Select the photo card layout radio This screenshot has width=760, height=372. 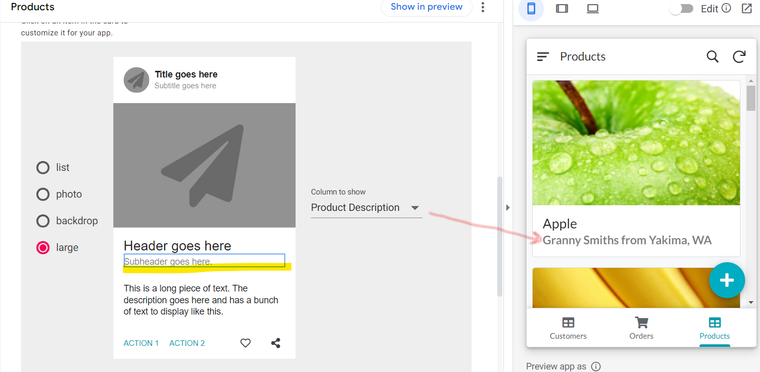point(43,194)
